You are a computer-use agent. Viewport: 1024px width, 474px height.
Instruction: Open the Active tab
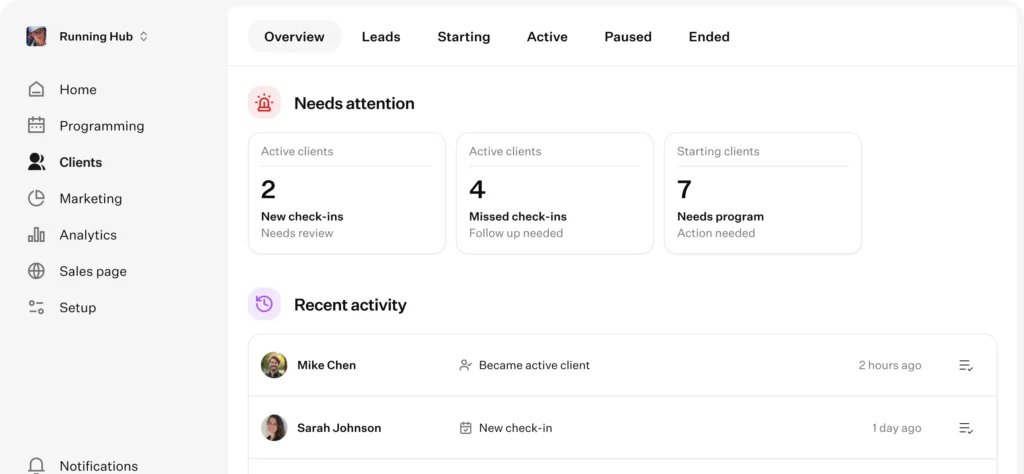coord(547,37)
